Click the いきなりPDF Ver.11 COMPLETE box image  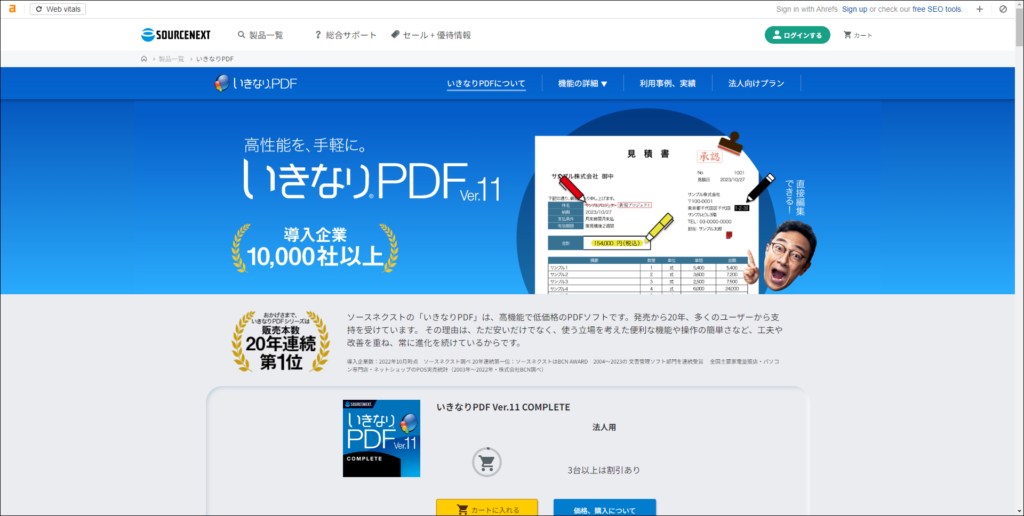click(x=381, y=438)
